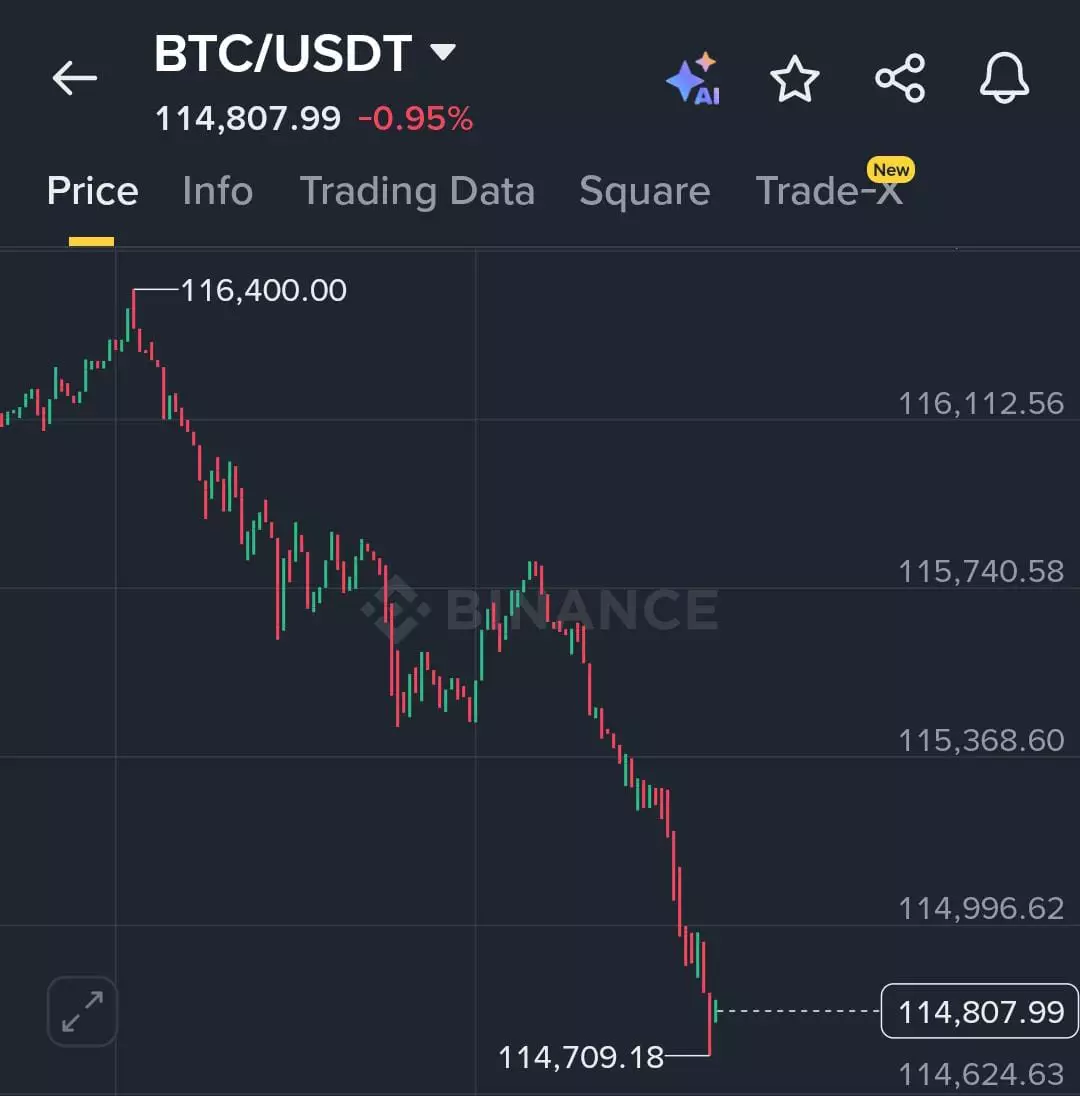1080x1096 pixels.
Task: Open the Trade-X tab
Action: click(x=829, y=191)
